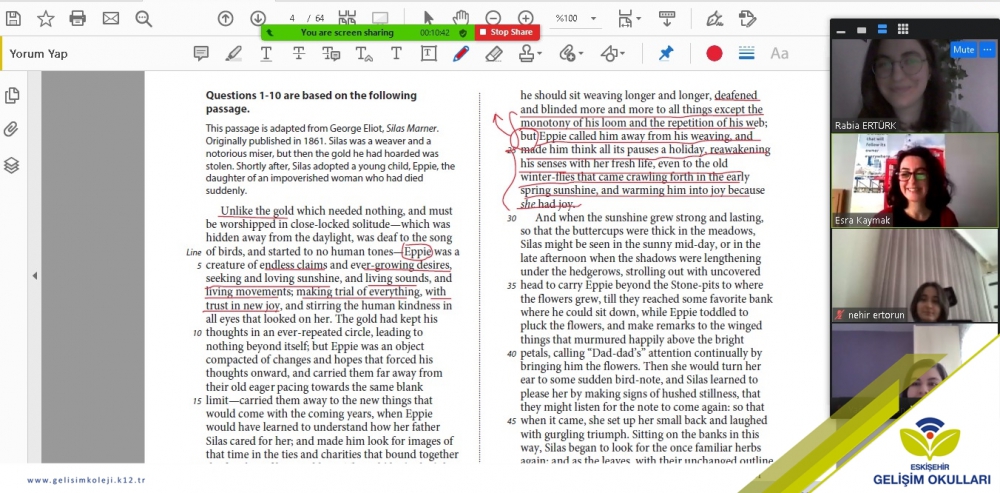This screenshot has width=1000, height=493.
Task: Open the drawing shapes dropdown
Action: (x=612, y=54)
